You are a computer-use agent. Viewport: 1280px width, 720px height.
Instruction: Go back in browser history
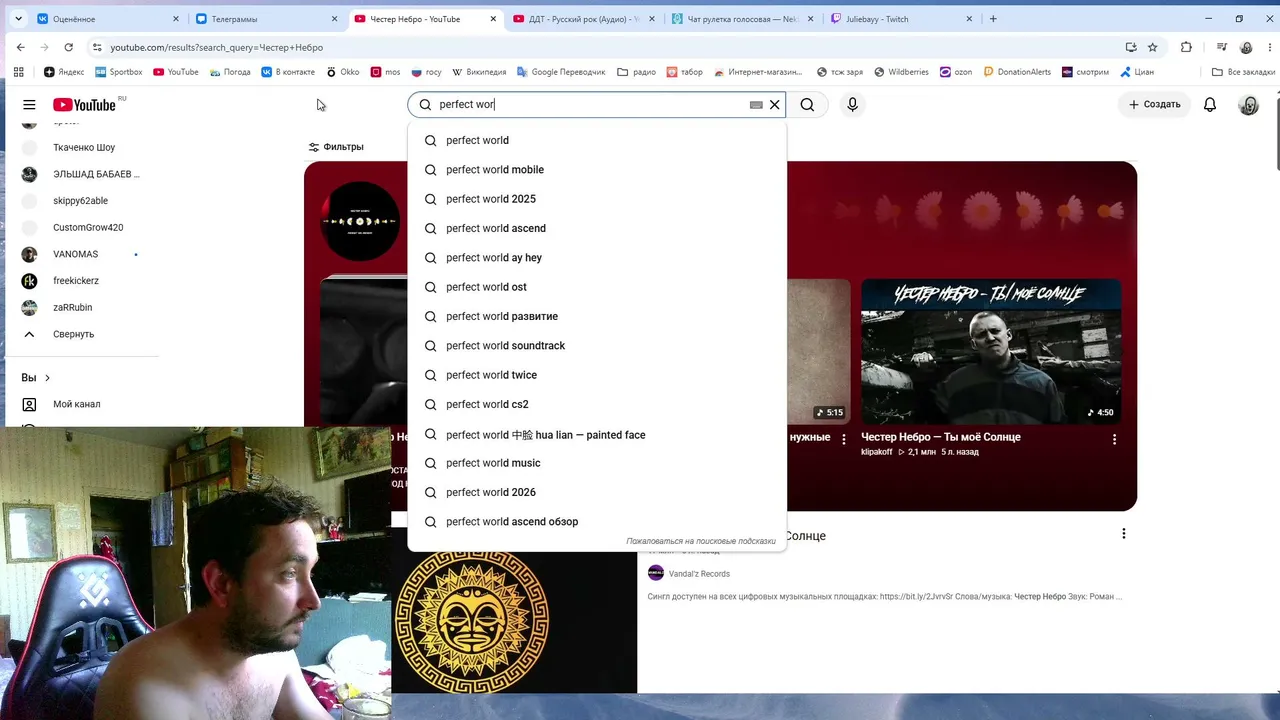[x=20, y=47]
